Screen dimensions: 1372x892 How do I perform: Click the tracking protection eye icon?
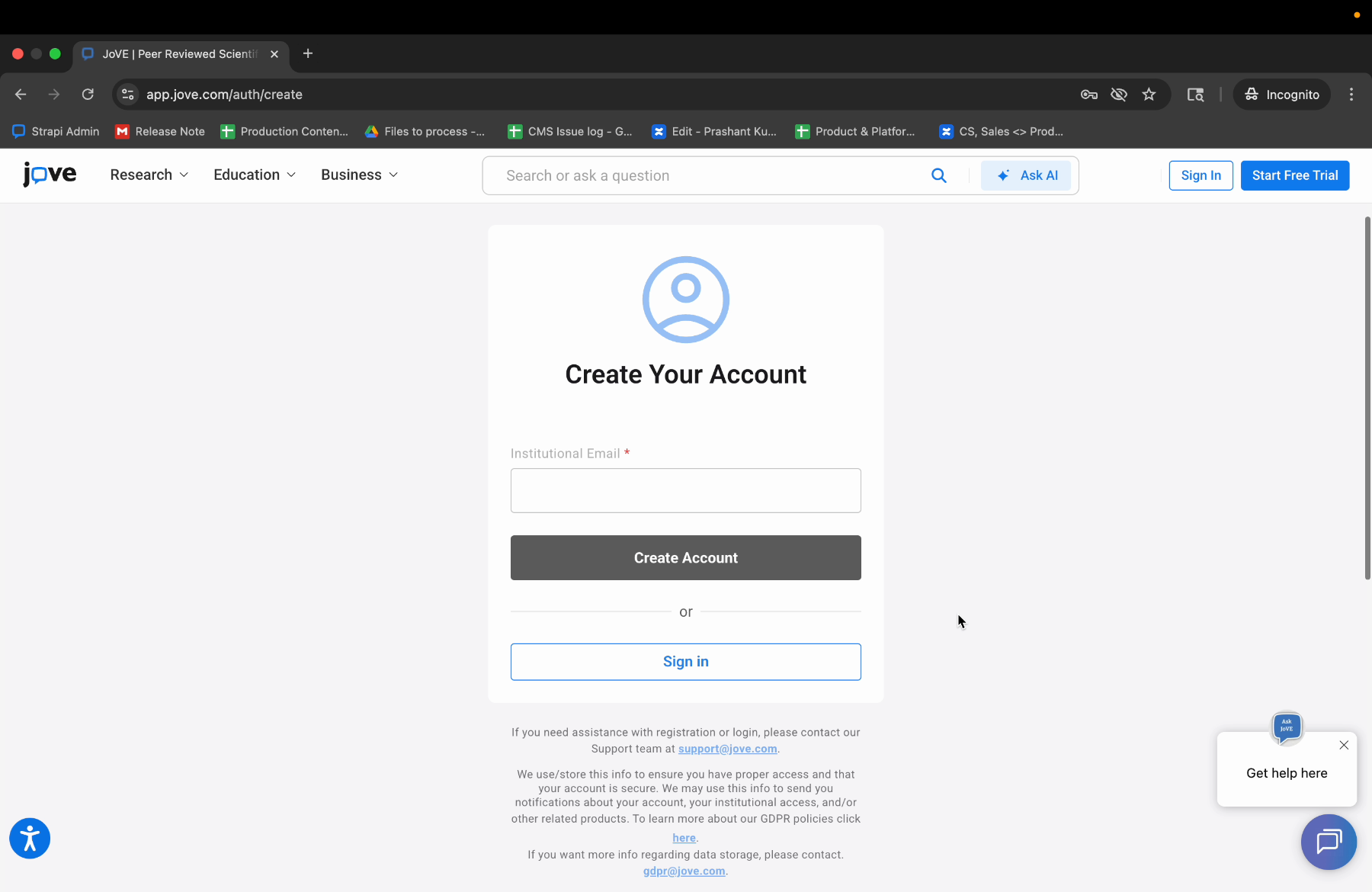click(1119, 95)
